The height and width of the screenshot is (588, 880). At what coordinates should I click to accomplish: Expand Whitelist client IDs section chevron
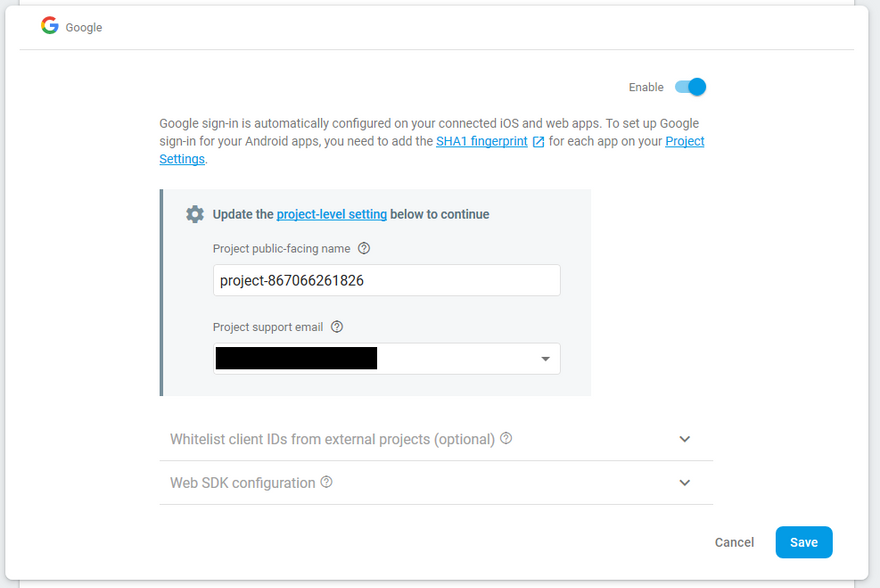(685, 439)
